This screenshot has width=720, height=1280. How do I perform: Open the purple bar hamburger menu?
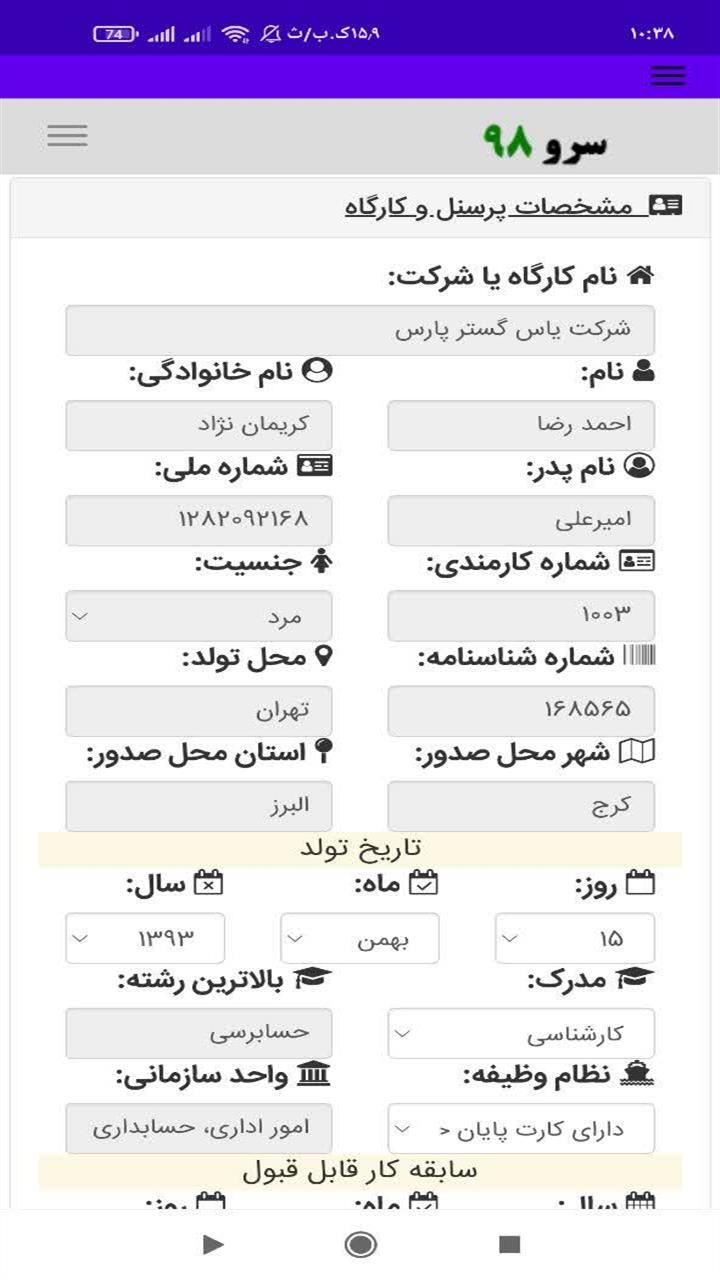667,76
